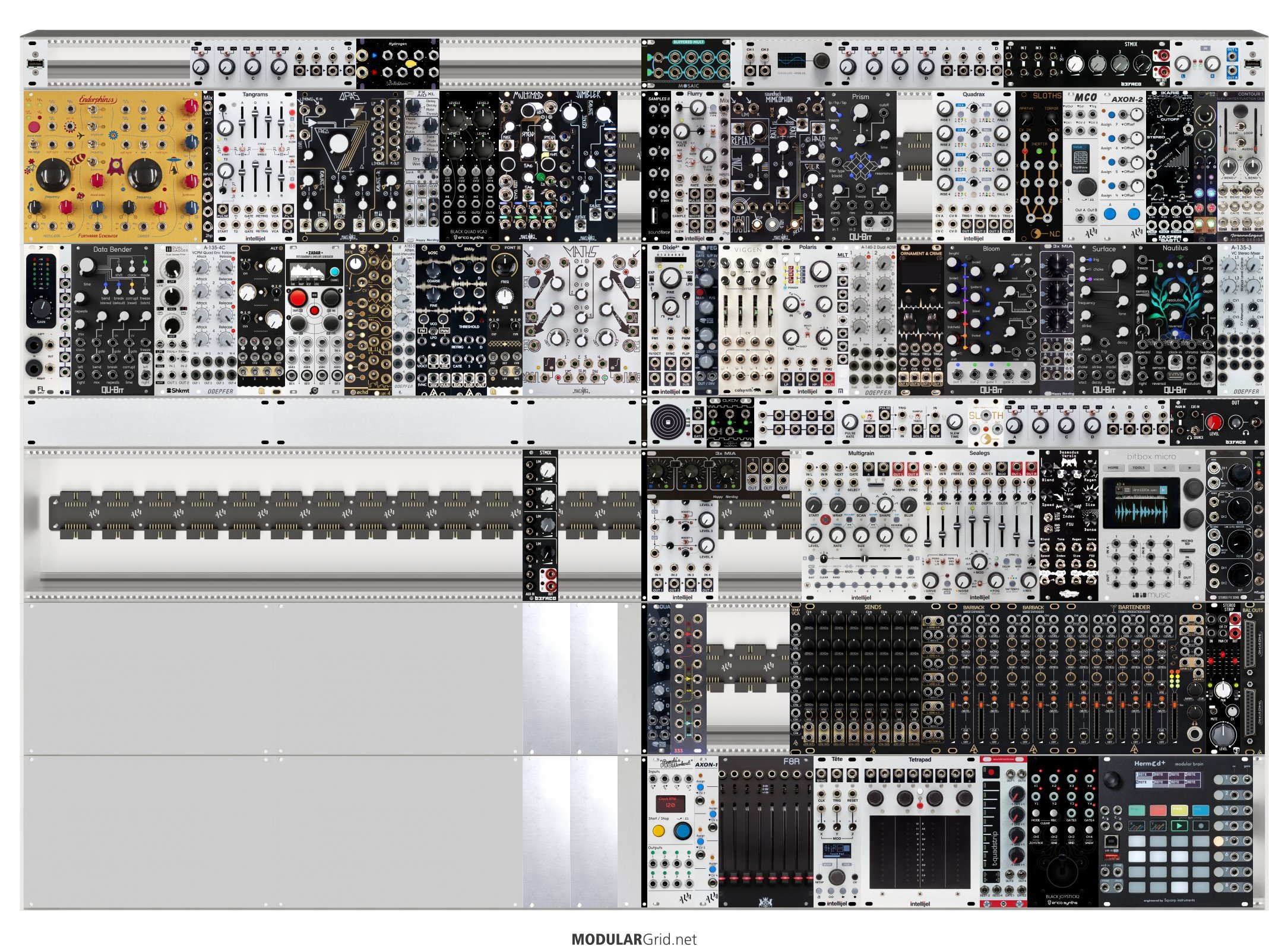Click the red LEVEL knob on Befaco output
Image resolution: width=1269 pixels, height=952 pixels.
pos(1214,422)
